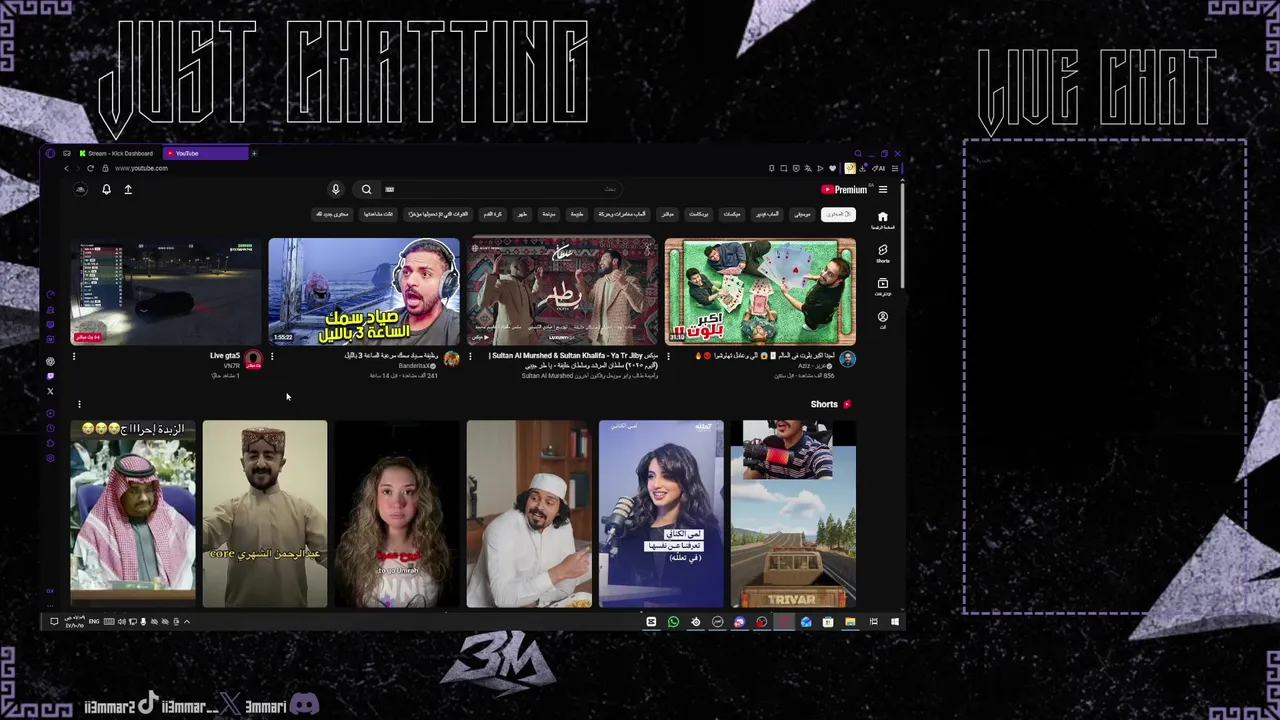This screenshot has height=720, width=1280.
Task: Open the Live gta5 video title
Action: coord(225,356)
